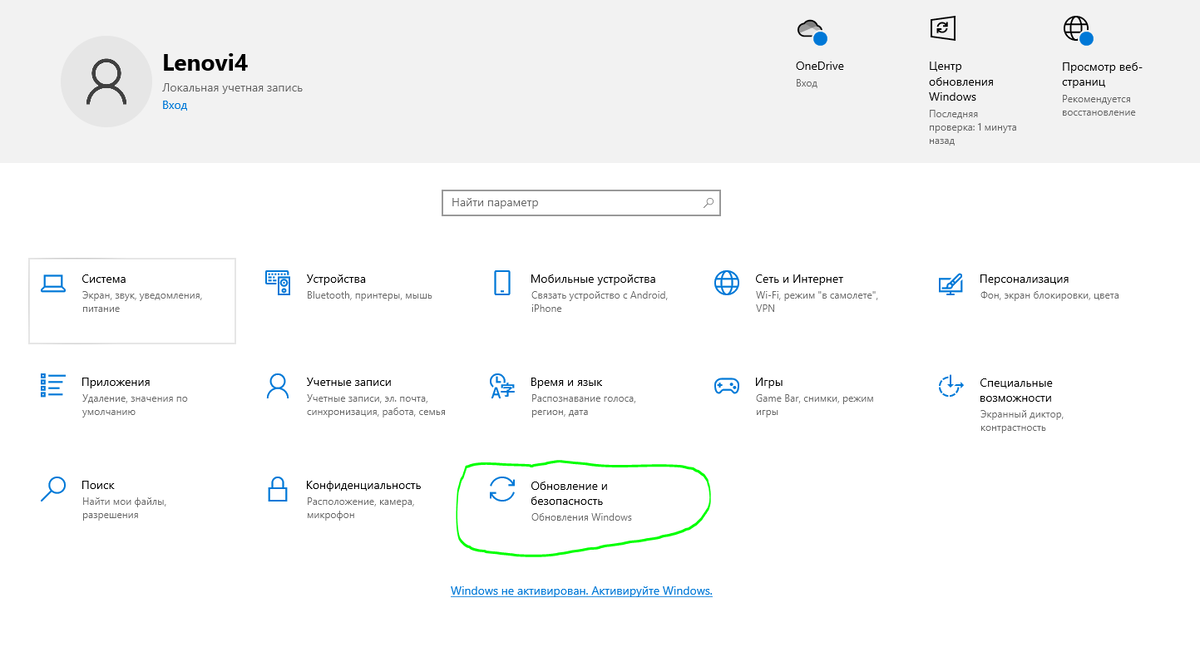Screen dimensions: 1200x672
Task: Click the Вход link under Lenovi4
Action: point(174,105)
